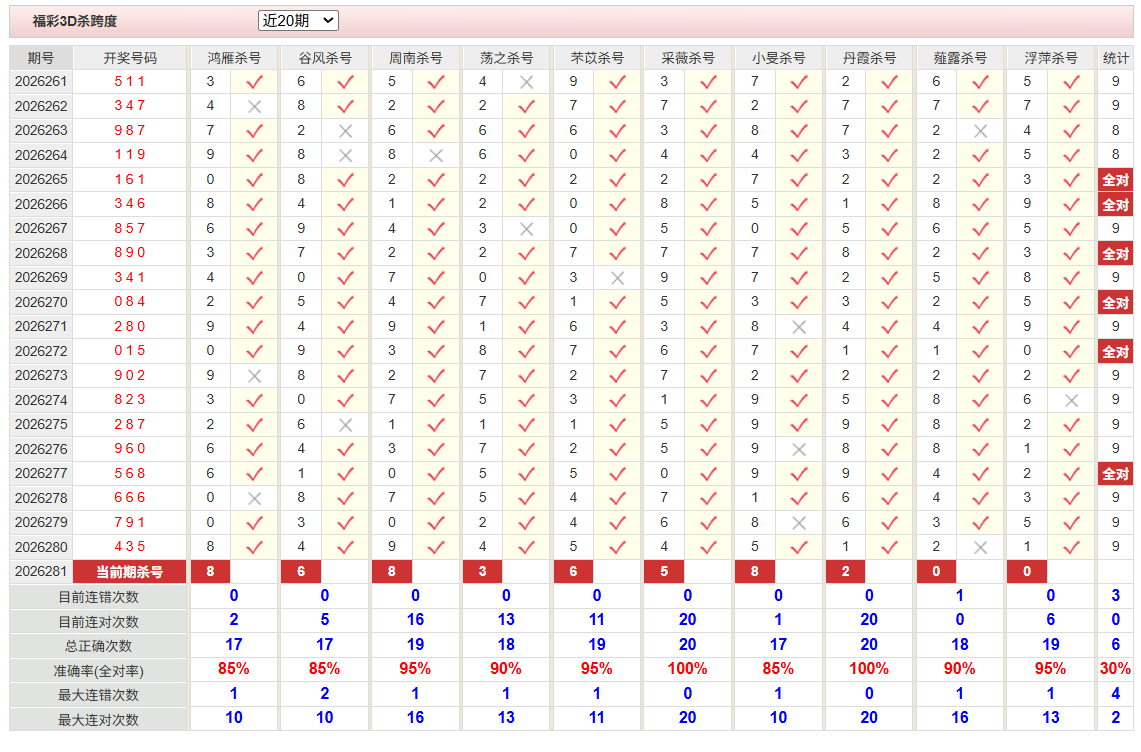Click the 全对 badge in row 2026265
Image resolution: width=1141 pixels, height=752 pixels.
pos(1115,180)
